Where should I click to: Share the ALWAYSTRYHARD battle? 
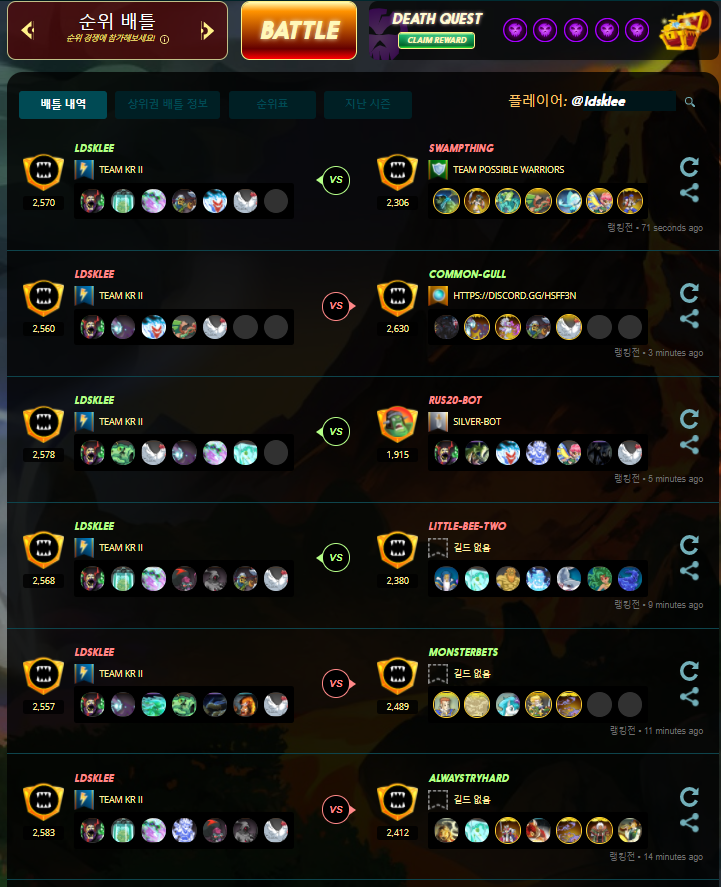pos(689,823)
